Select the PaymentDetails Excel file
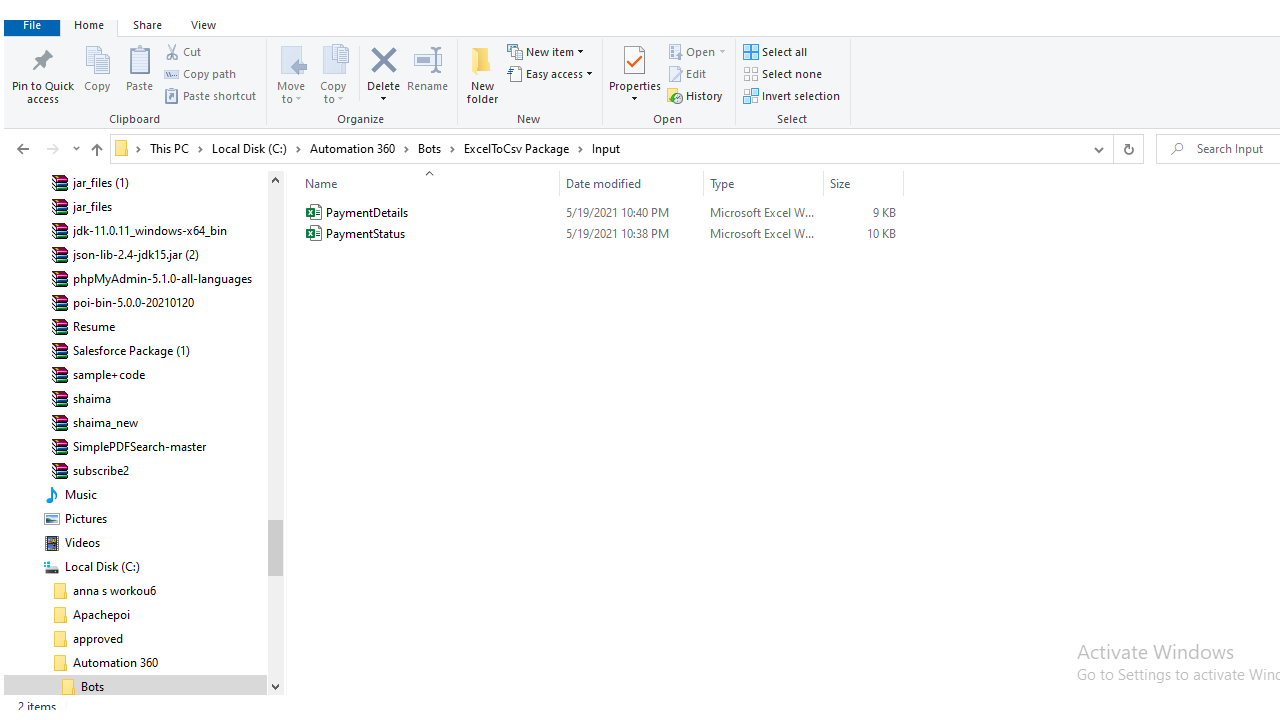 point(366,212)
